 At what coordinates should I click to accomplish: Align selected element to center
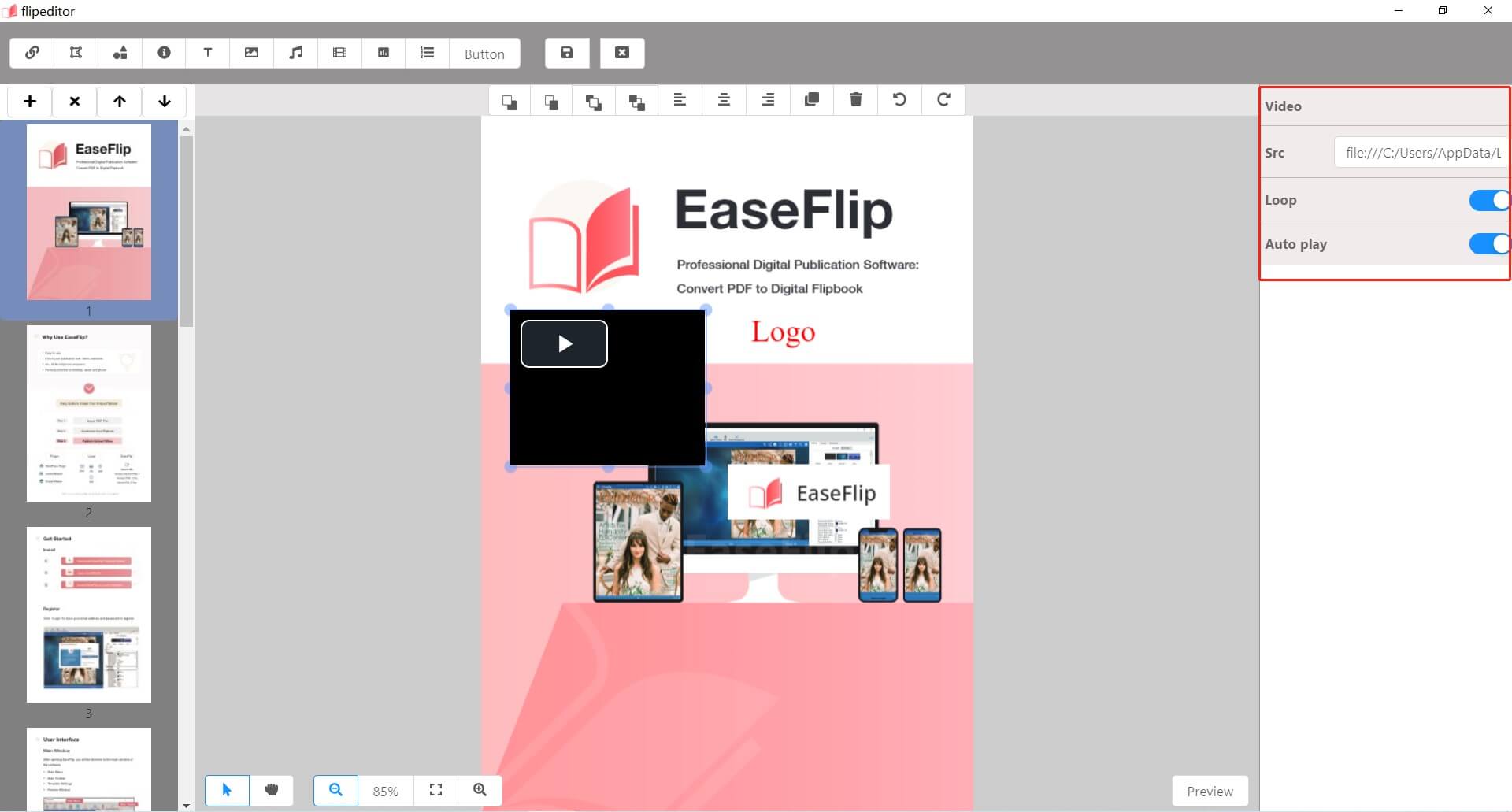[724, 100]
